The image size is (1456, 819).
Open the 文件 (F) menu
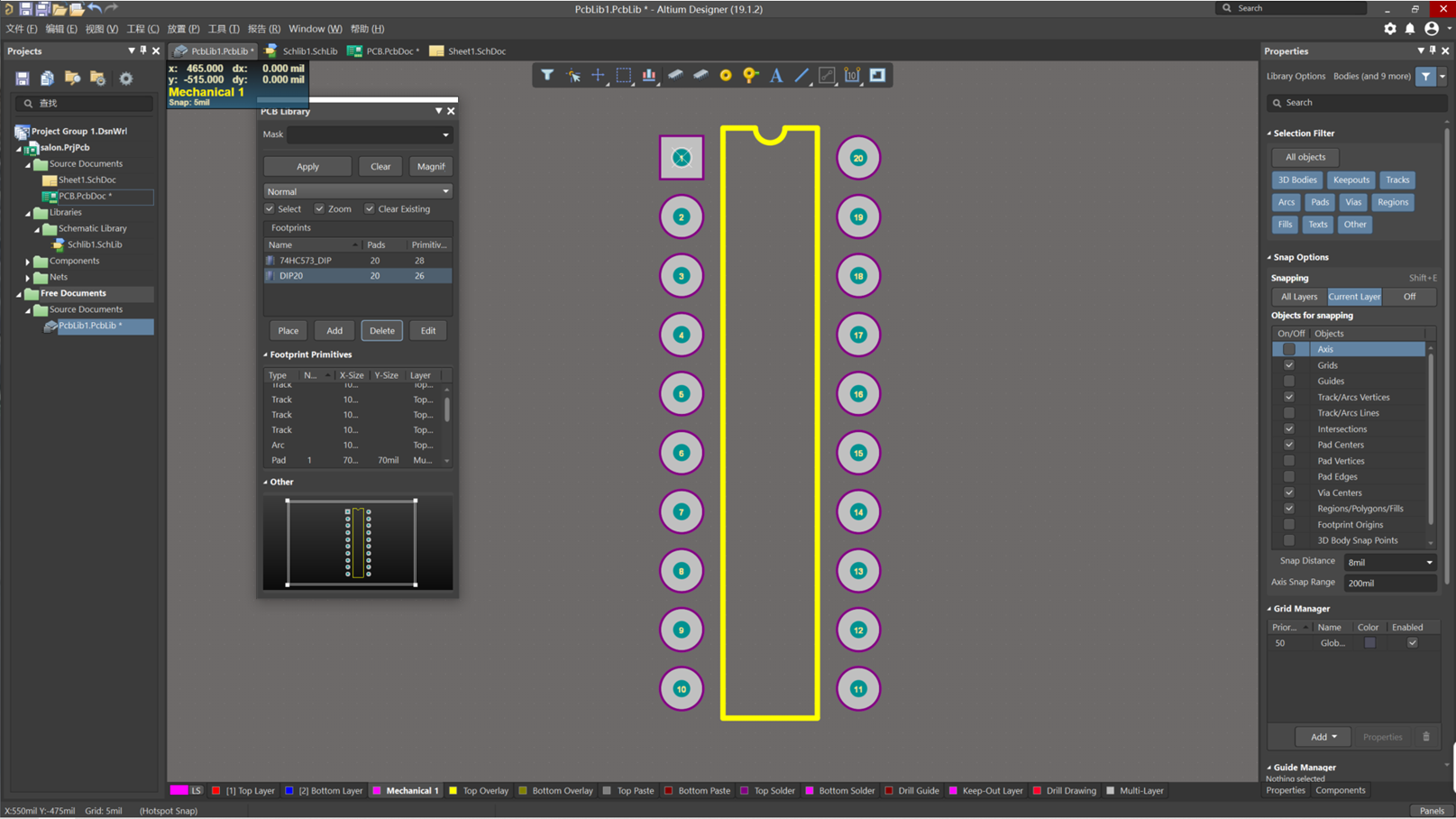pos(21,29)
